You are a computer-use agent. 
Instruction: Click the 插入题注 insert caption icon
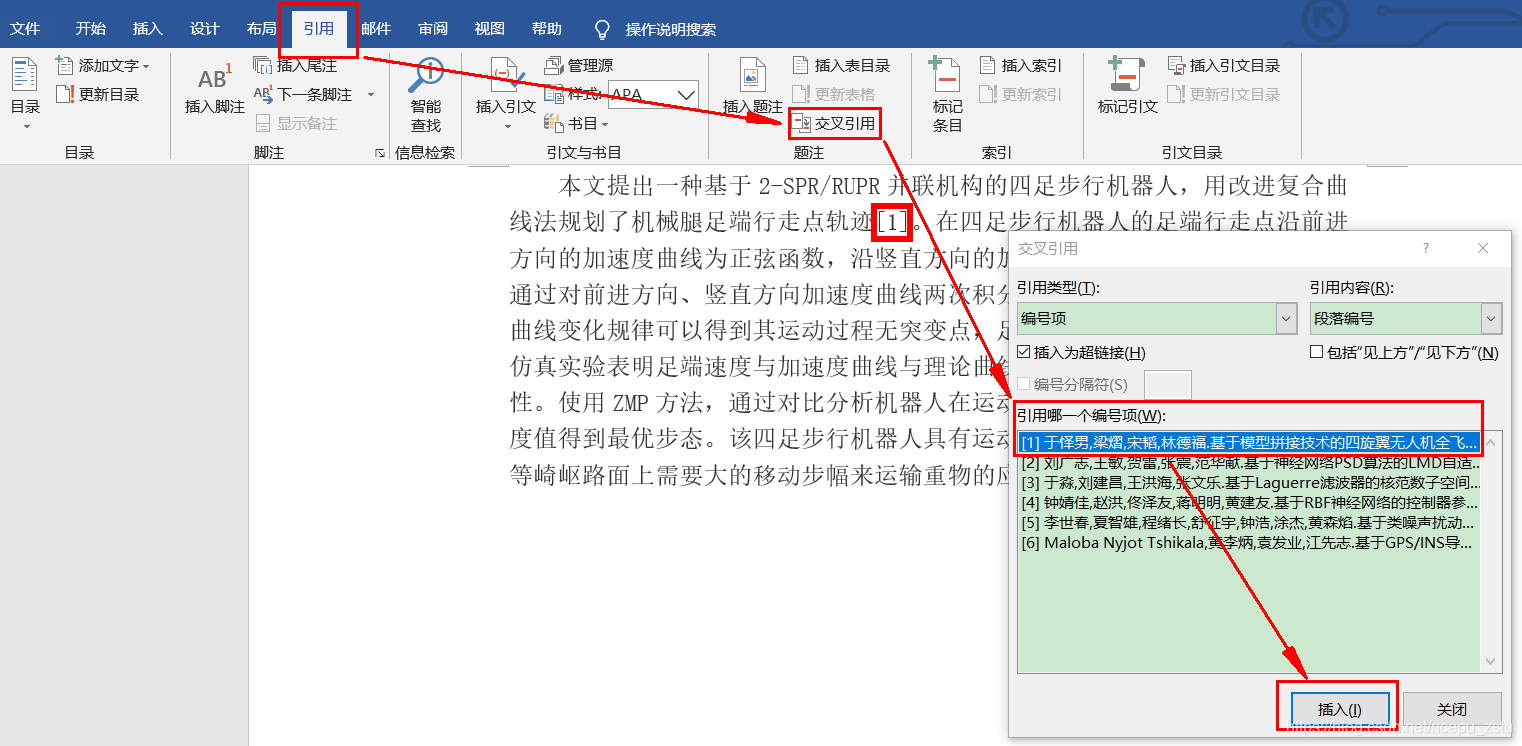point(752,77)
